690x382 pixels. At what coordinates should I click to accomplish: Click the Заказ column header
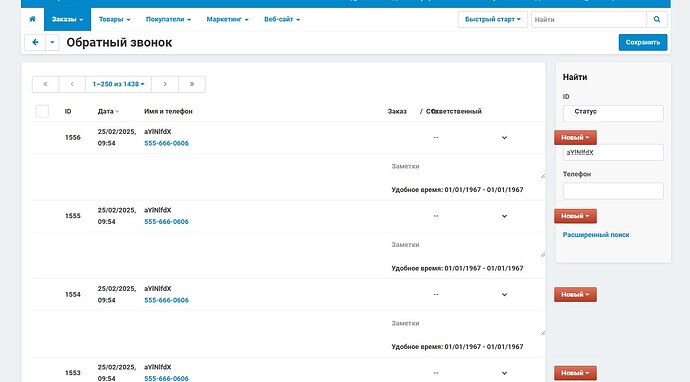tap(397, 111)
